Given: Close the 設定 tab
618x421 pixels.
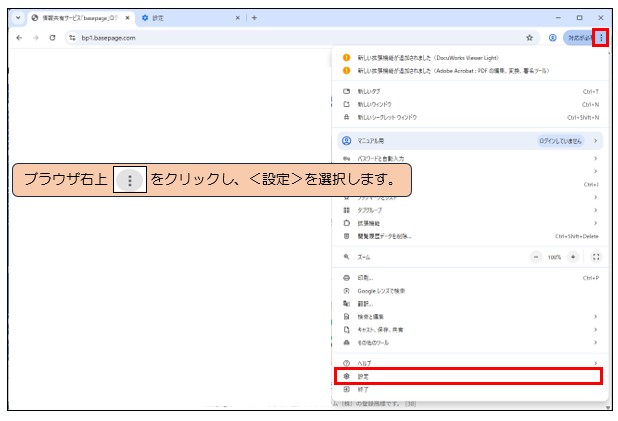Looking at the screenshot, I should [238, 18].
